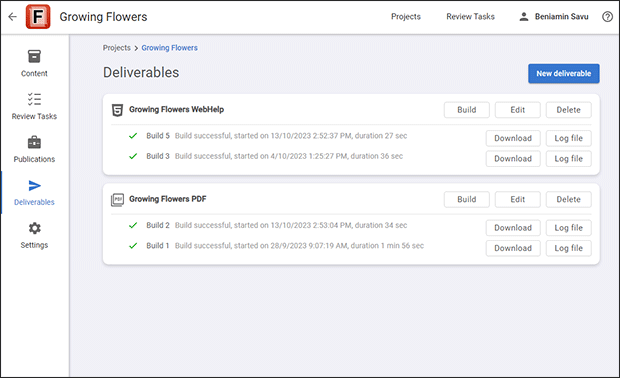Click the PDF deliverable icon
Viewport: 620px width, 378px height.
[x=117, y=200]
